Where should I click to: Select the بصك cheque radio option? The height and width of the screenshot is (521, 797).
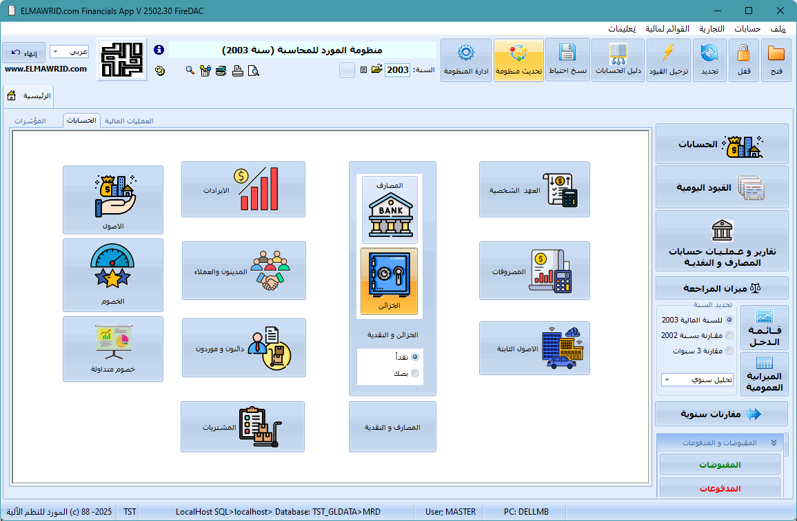(x=415, y=373)
